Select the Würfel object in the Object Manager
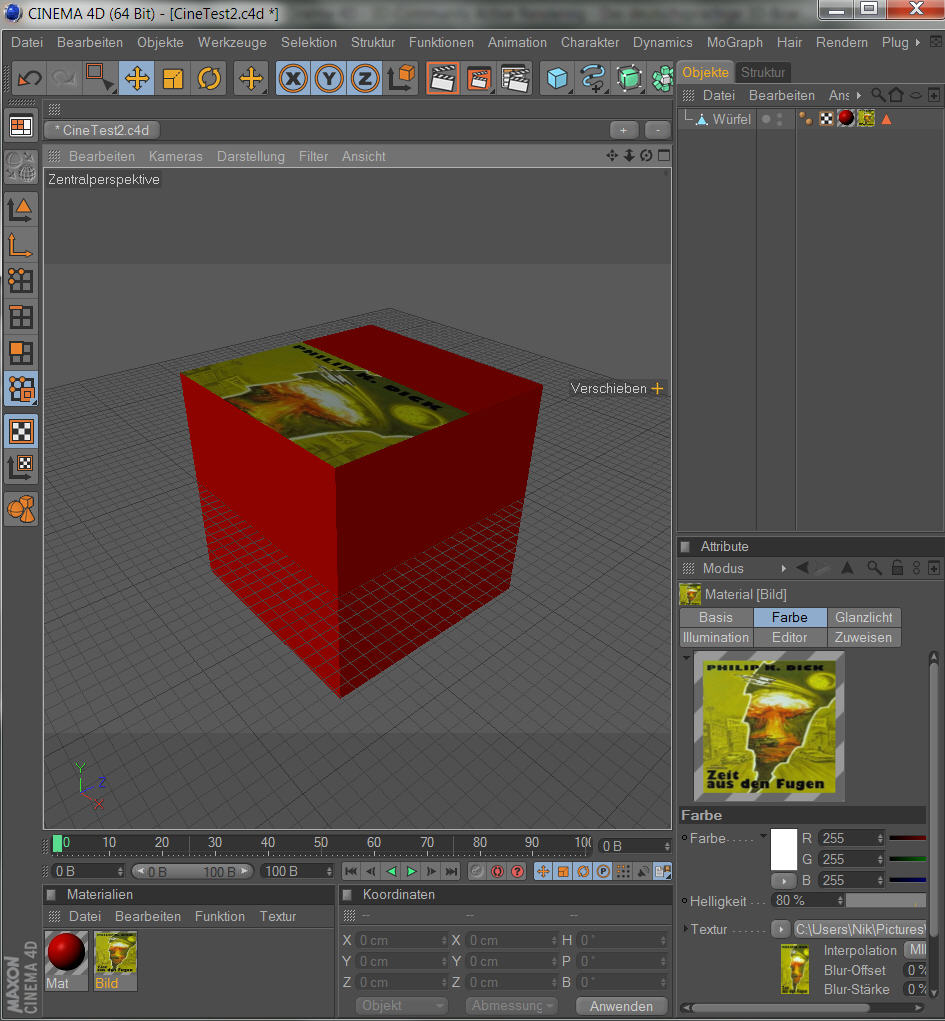The image size is (945, 1021). 731,119
